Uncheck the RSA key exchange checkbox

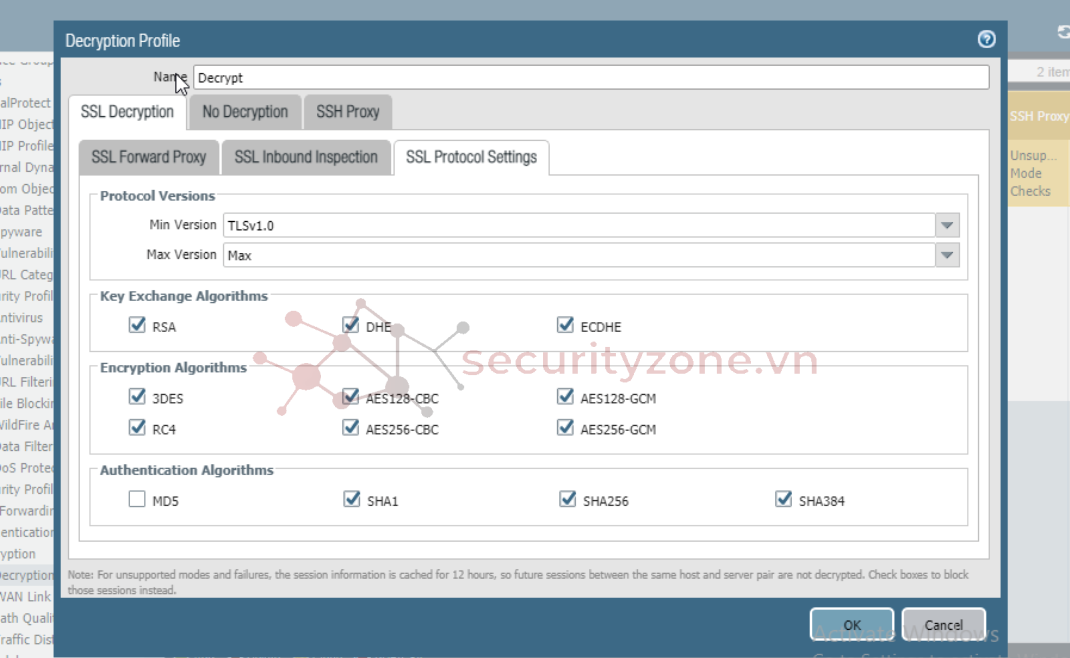pyautogui.click(x=137, y=325)
